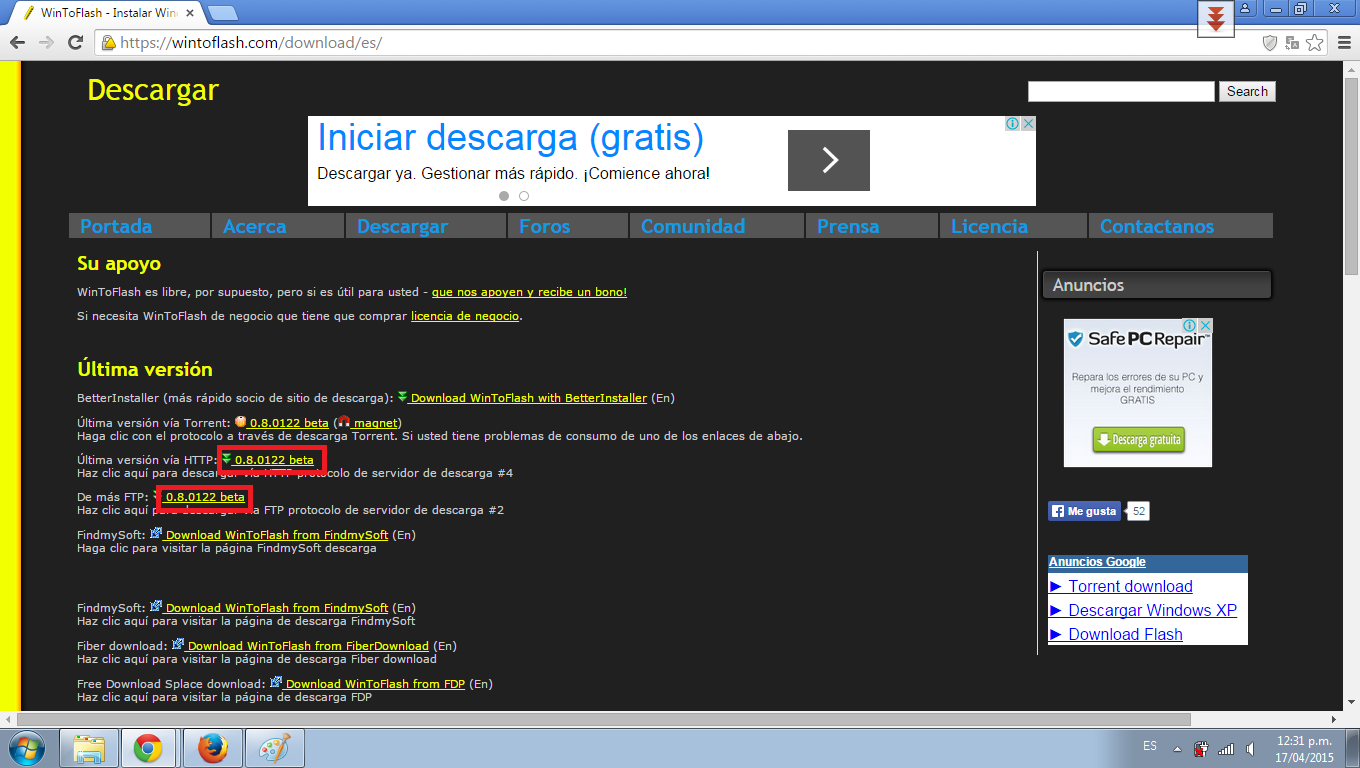Open the Anuncios Google link
The height and width of the screenshot is (768, 1360).
[1097, 562]
